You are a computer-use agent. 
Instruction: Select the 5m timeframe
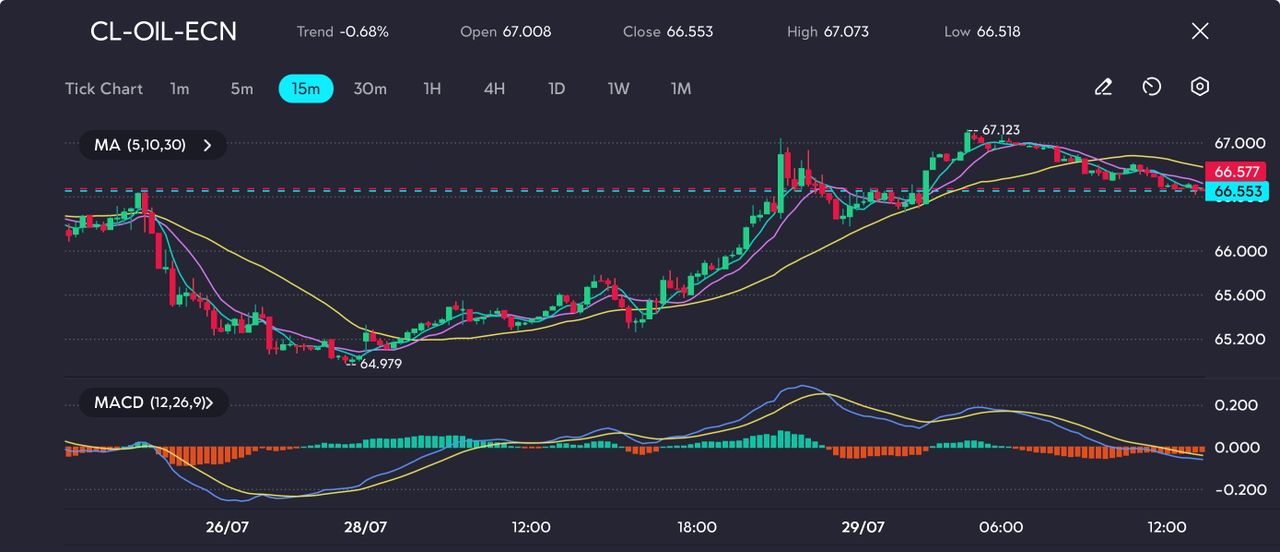tap(242, 89)
